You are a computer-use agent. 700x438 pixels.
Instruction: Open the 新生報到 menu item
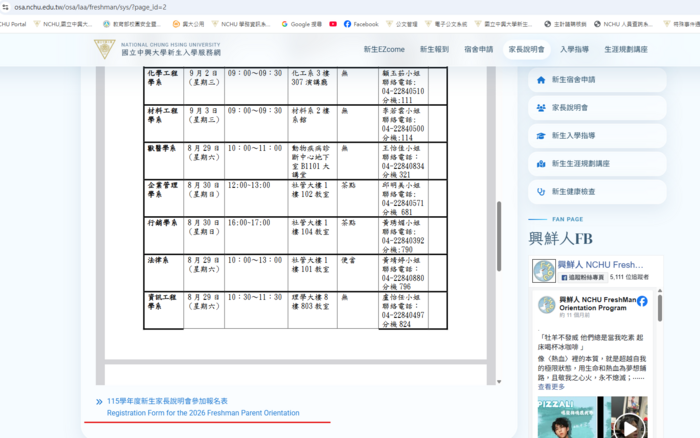click(x=434, y=50)
